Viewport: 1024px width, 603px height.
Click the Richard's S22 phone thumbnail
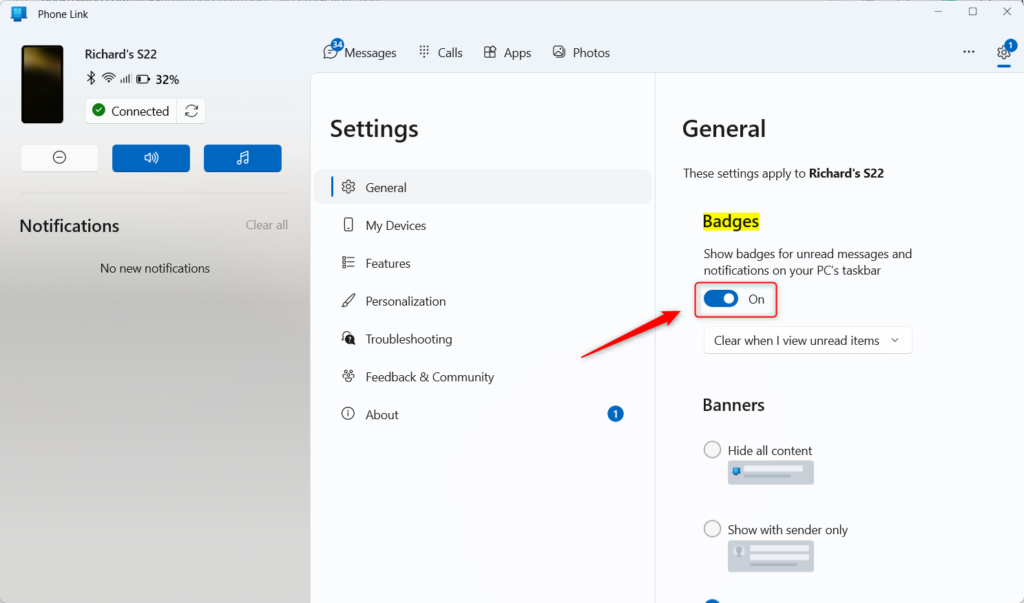pyautogui.click(x=42, y=84)
